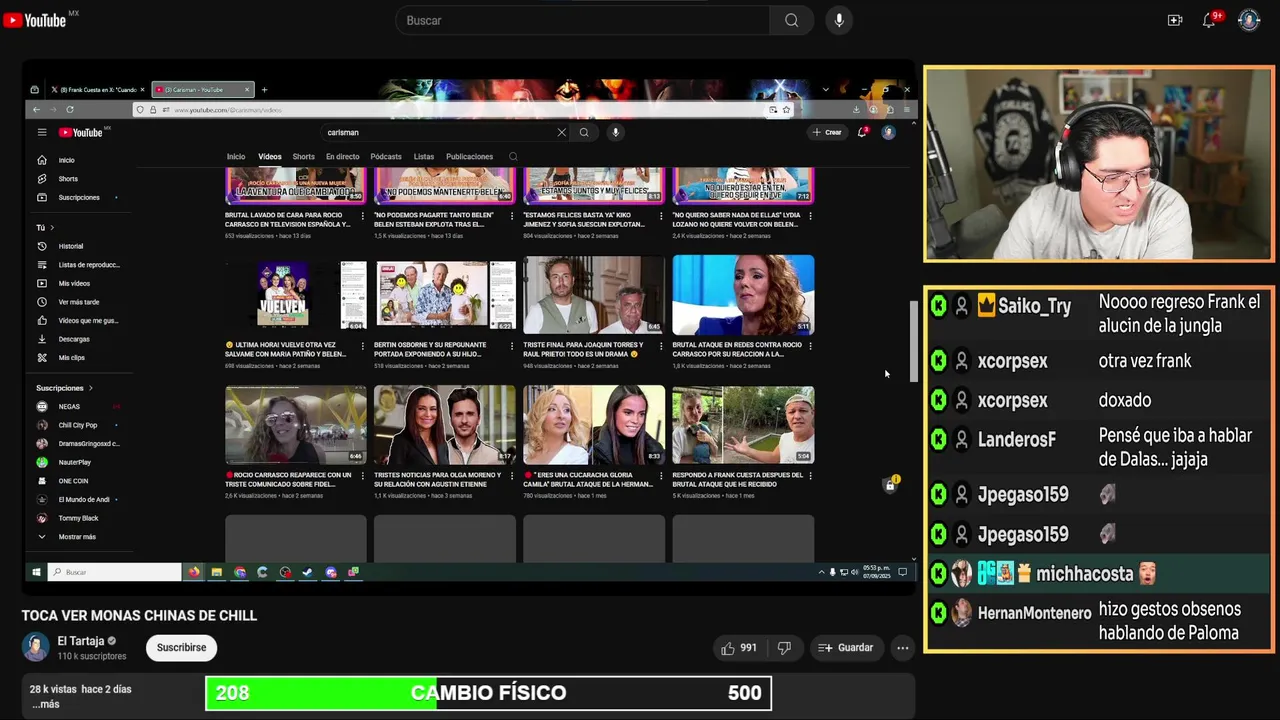Open hamburger guide menu in the streamed YouTube
The width and height of the screenshot is (1280, 720).
click(x=42, y=132)
